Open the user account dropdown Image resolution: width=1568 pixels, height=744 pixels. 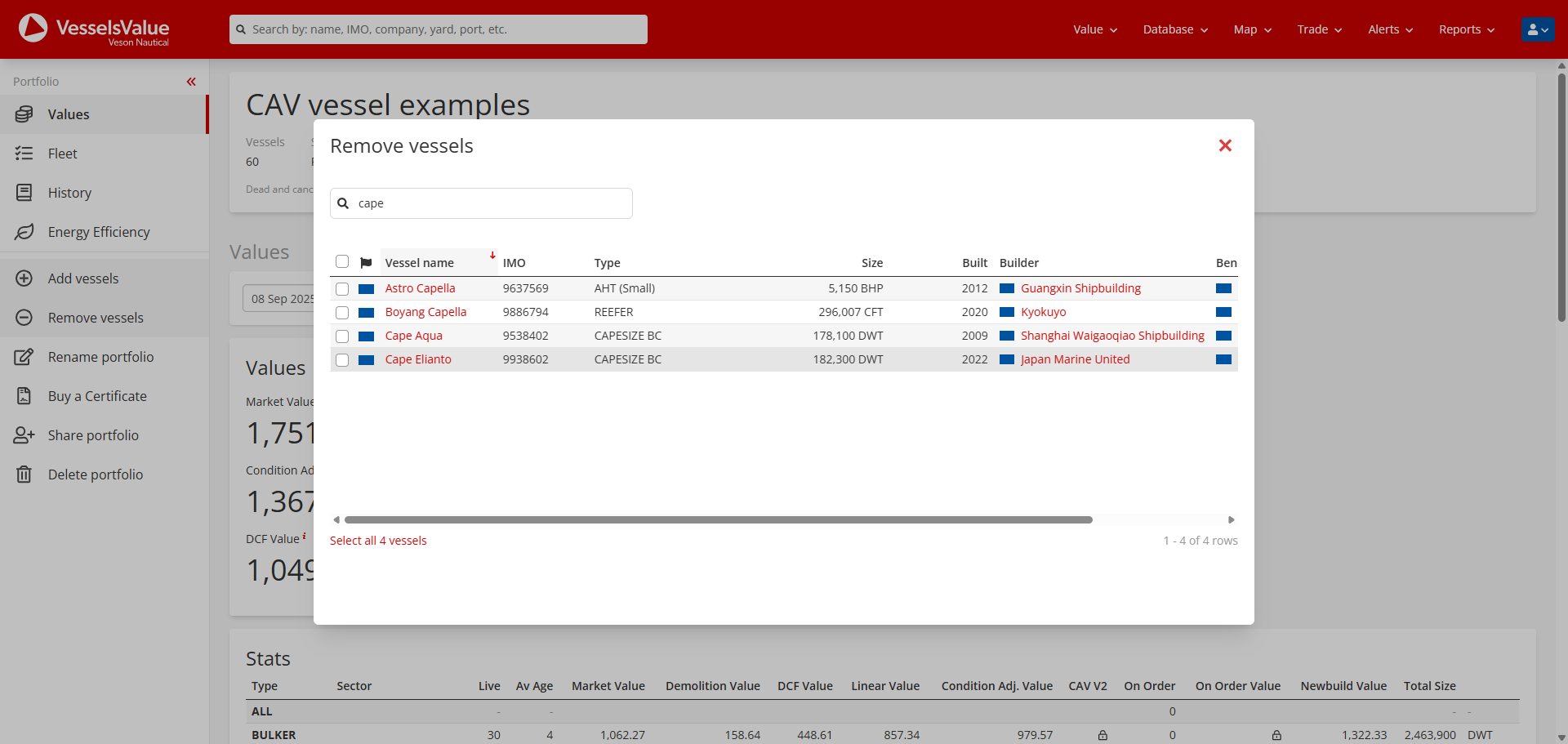coord(1538,29)
